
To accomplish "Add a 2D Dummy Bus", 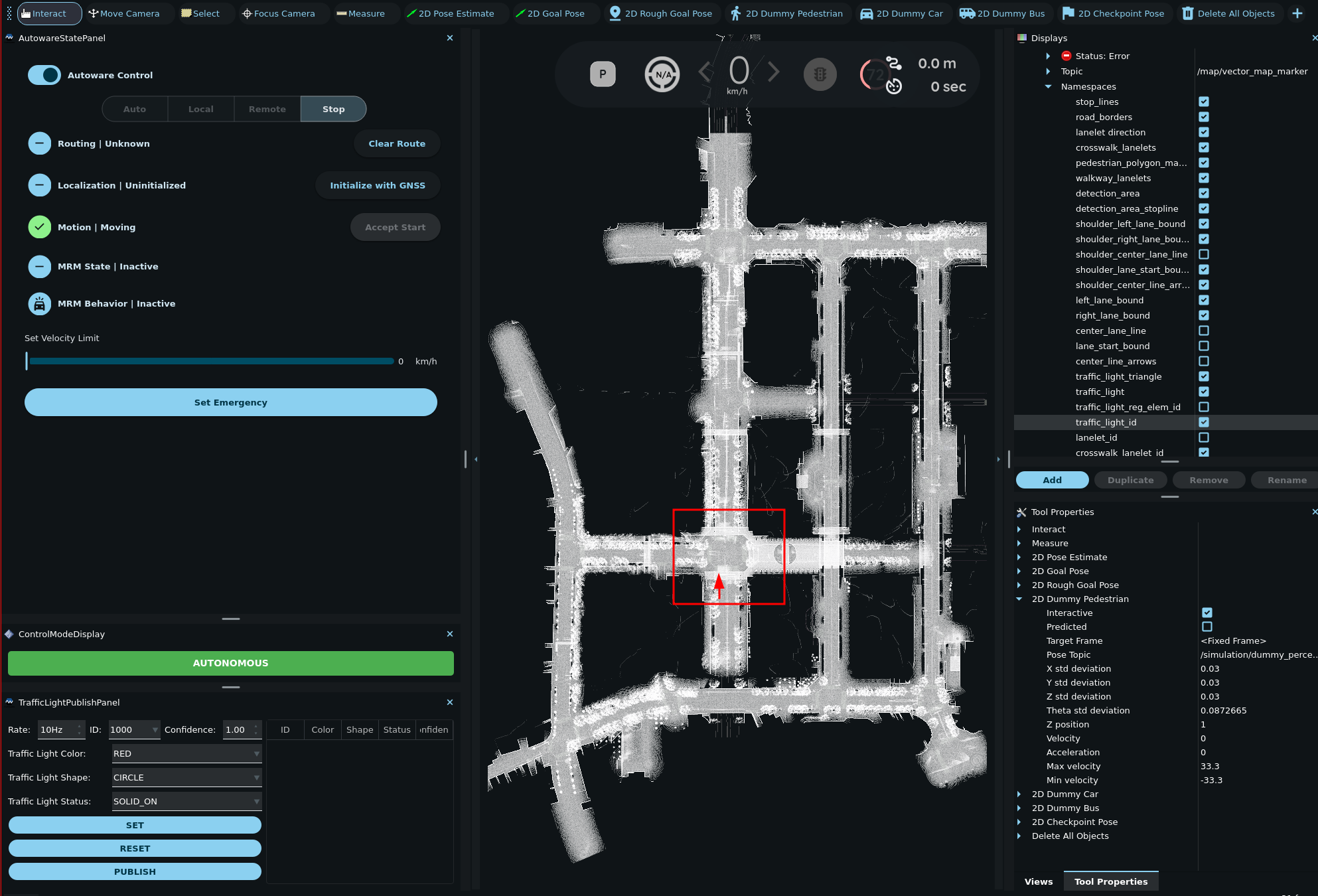I will click(x=1003, y=13).
